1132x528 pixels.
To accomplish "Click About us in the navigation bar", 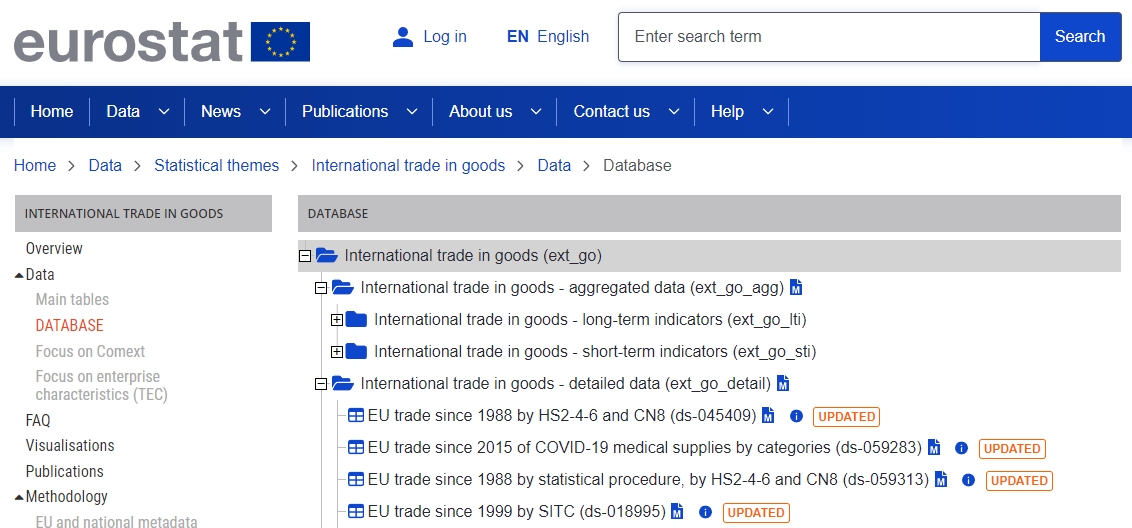I will 481,111.
